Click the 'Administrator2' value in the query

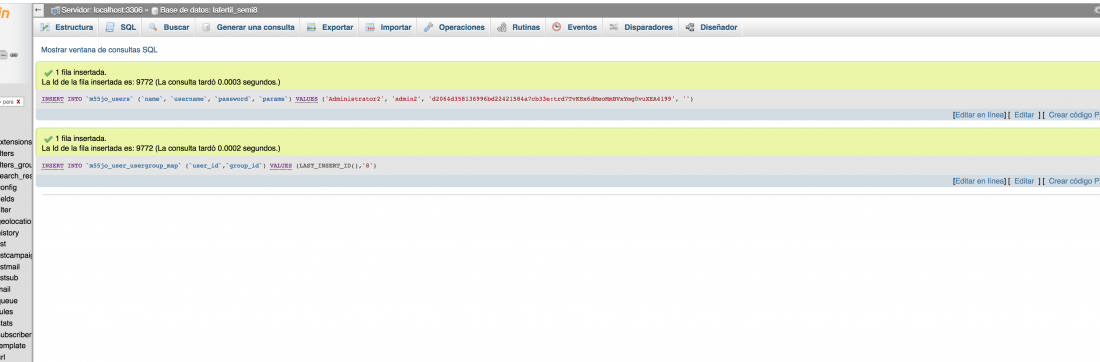click(x=356, y=99)
